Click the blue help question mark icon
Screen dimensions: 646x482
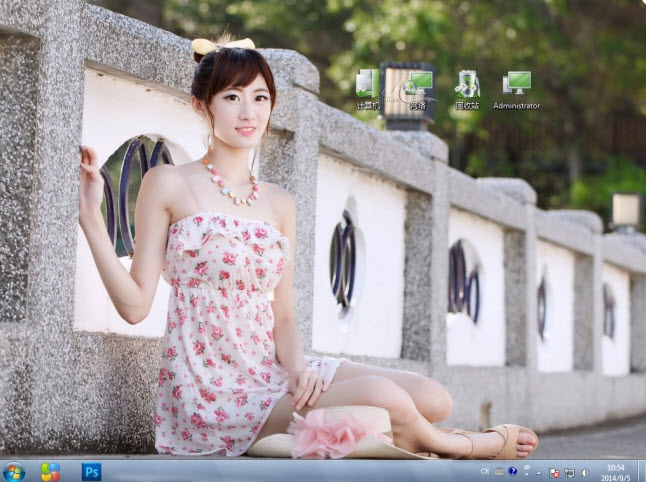[x=513, y=471]
